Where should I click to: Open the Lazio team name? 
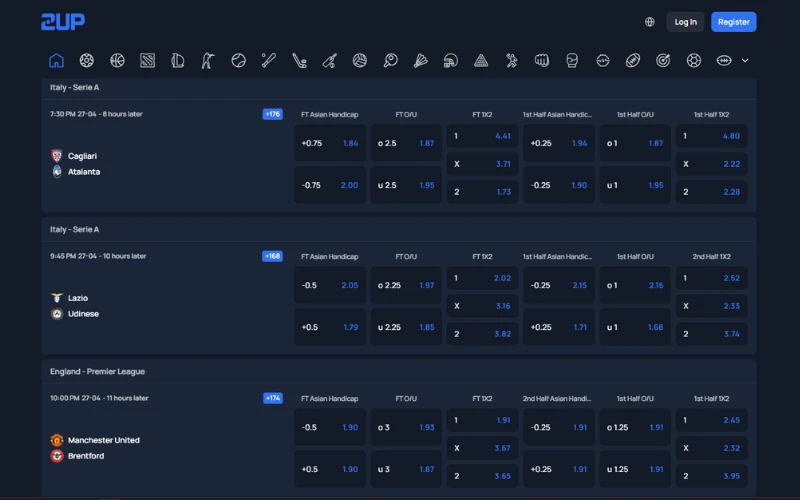[78, 298]
